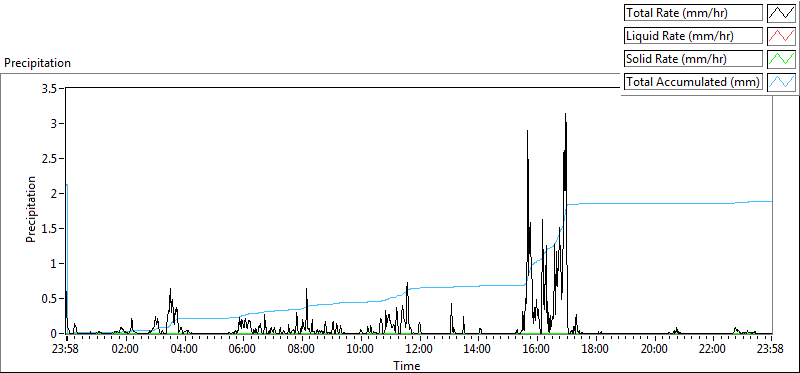Screen dimensions: 800x373
Task: Select the 'Liquid Rate (mm/hr)' legend label
Action: [x=693, y=36]
